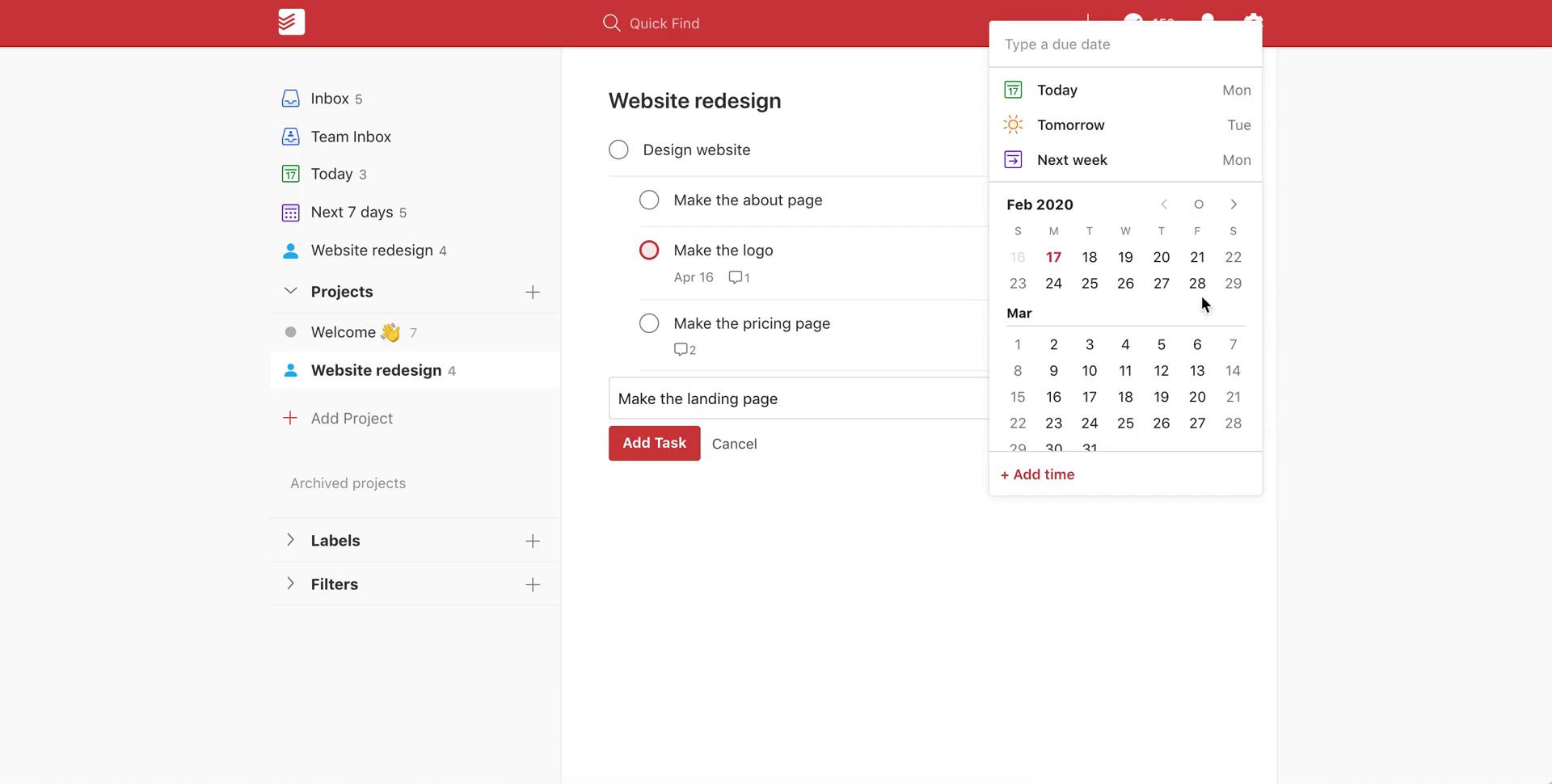This screenshot has height=784, width=1552.
Task: Check off Make the pricing page task
Action: pos(649,323)
